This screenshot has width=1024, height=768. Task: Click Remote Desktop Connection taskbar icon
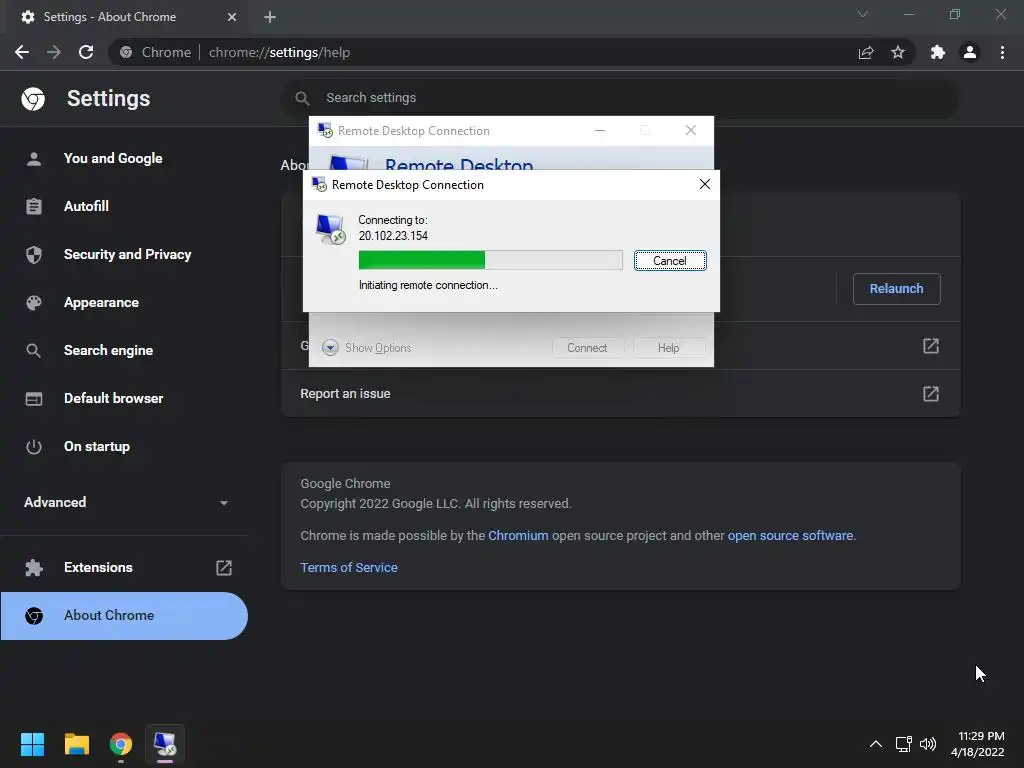pyautogui.click(x=165, y=744)
